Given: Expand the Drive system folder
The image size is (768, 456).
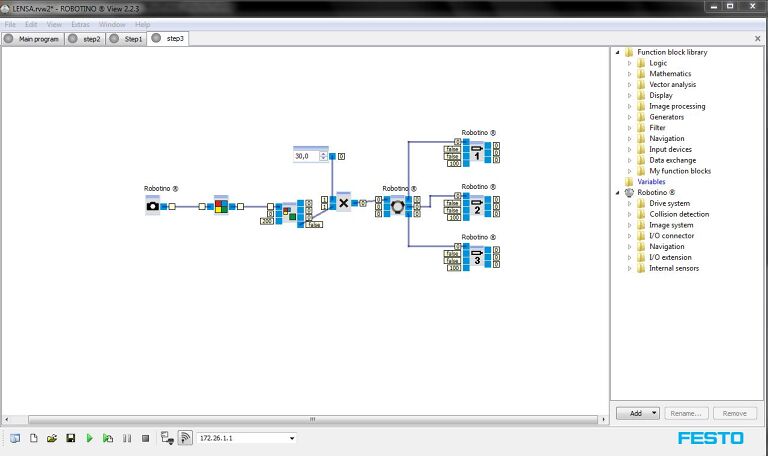Looking at the screenshot, I should [x=629, y=204].
